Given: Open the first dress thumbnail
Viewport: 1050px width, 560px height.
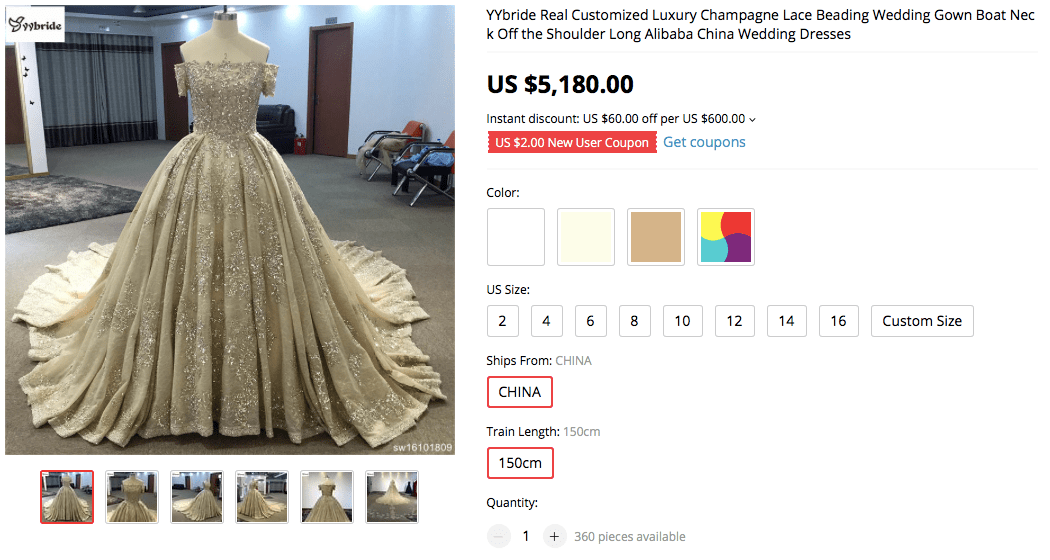Looking at the screenshot, I should coord(67,497).
